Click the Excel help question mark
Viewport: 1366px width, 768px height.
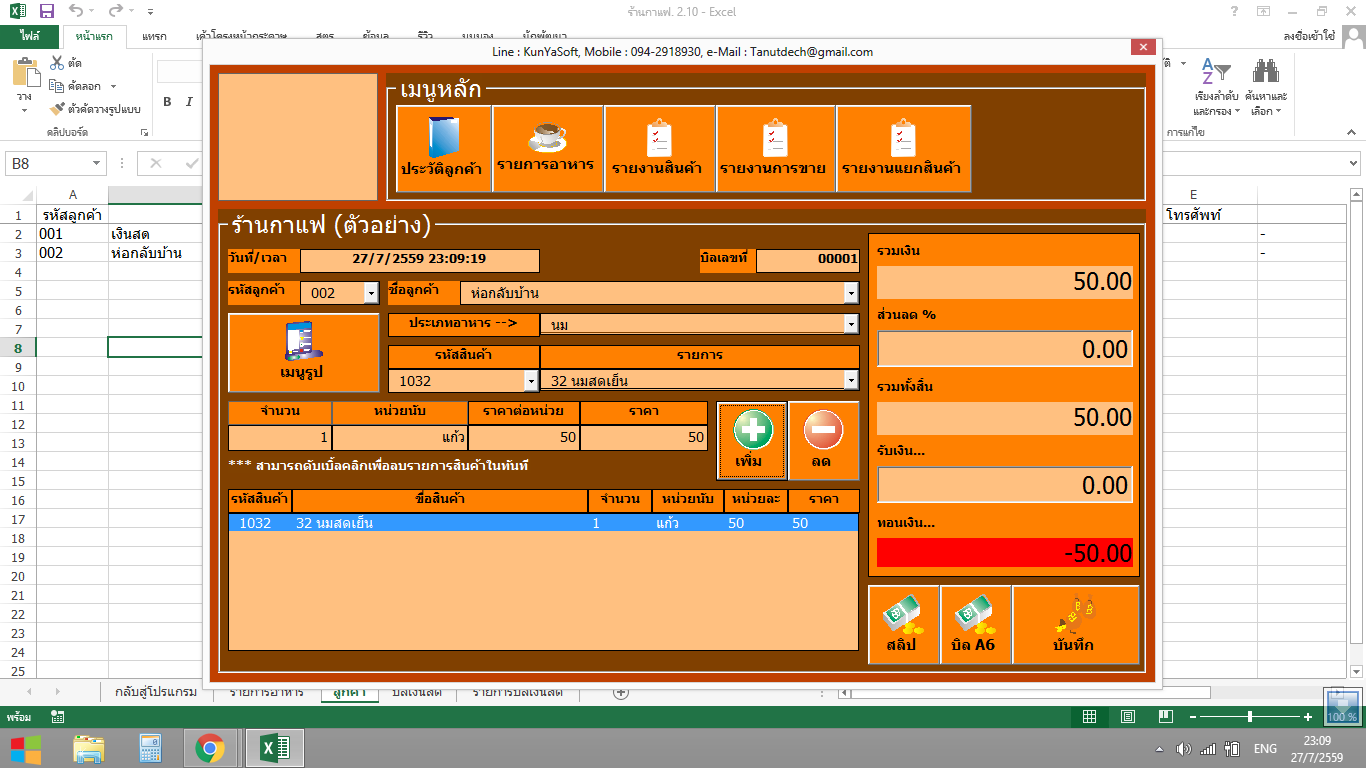point(1235,11)
